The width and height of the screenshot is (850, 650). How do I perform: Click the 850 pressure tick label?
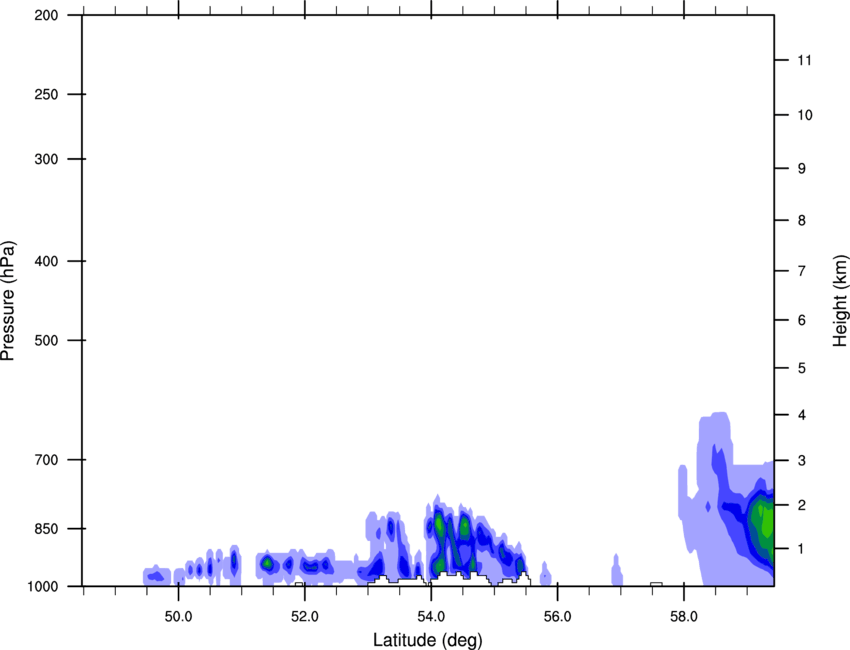46,529
